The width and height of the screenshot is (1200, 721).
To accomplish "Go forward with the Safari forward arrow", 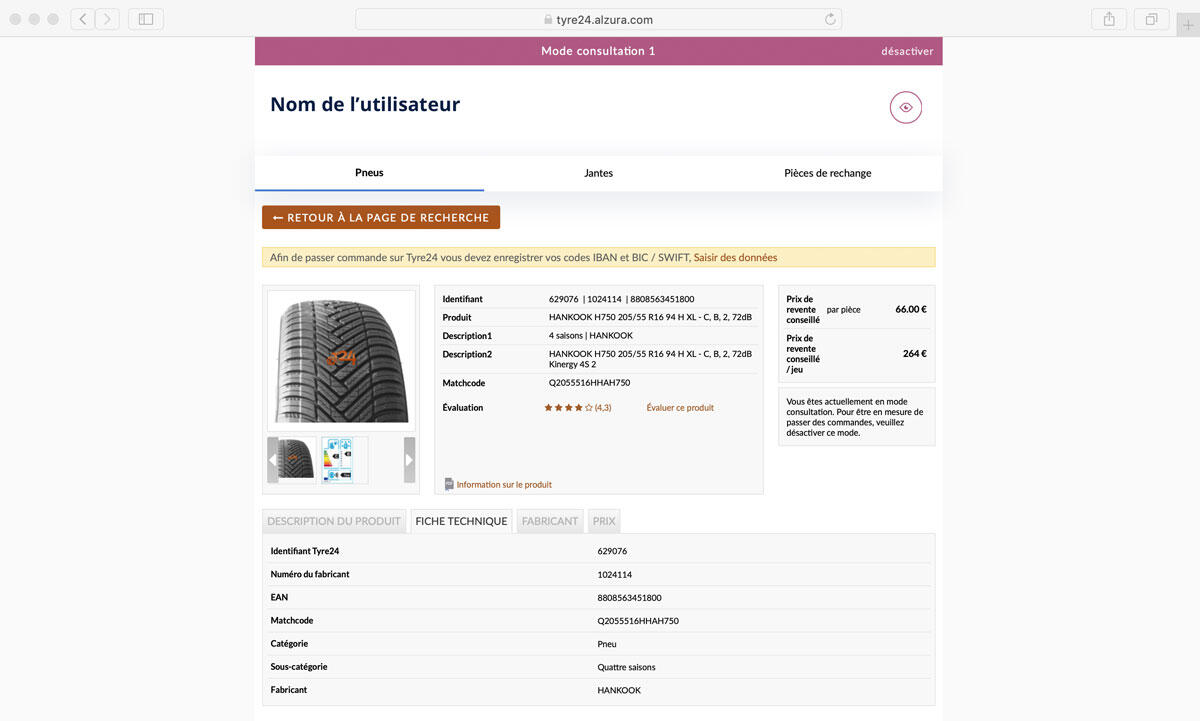I will point(107,19).
